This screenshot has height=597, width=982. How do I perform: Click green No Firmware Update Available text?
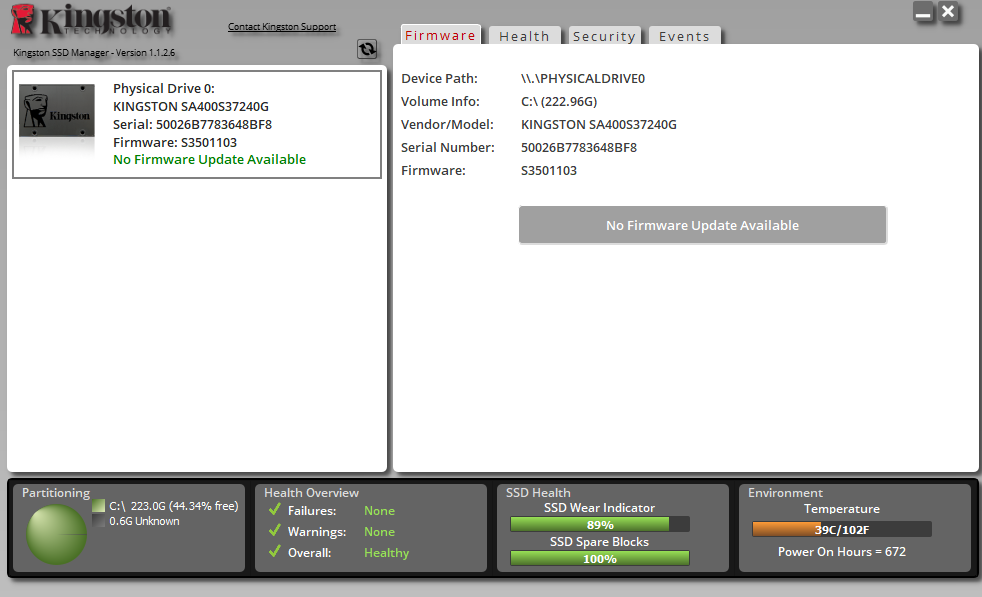click(209, 160)
